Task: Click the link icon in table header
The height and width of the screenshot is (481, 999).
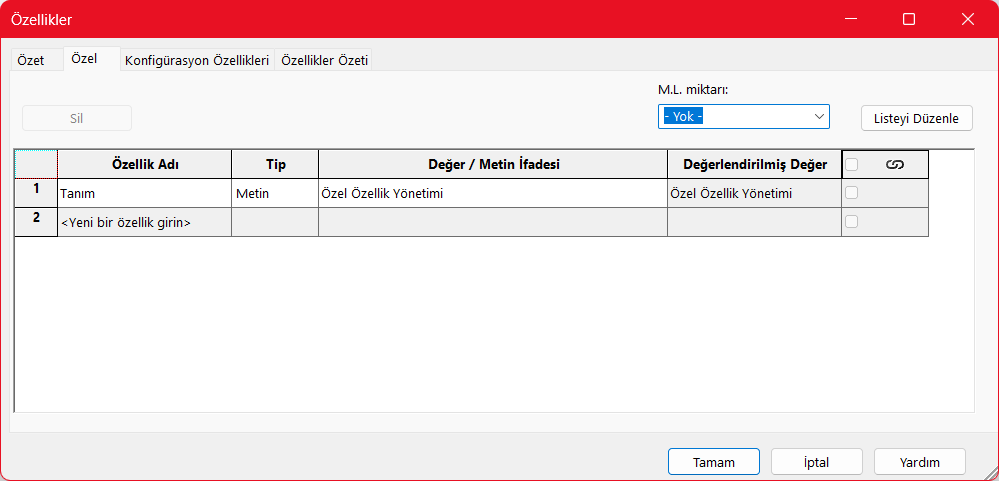Action: tap(895, 164)
